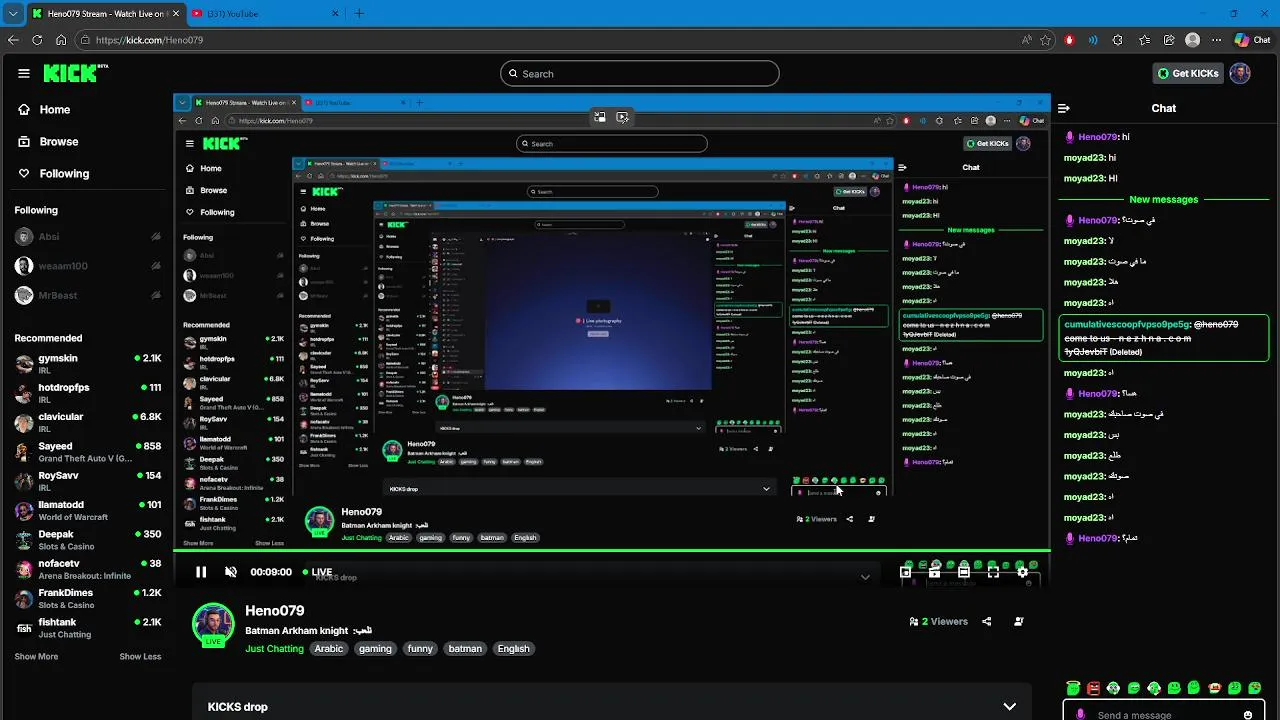1280x720 pixels.
Task: Open the red ad blocker extension
Action: 1069,40
